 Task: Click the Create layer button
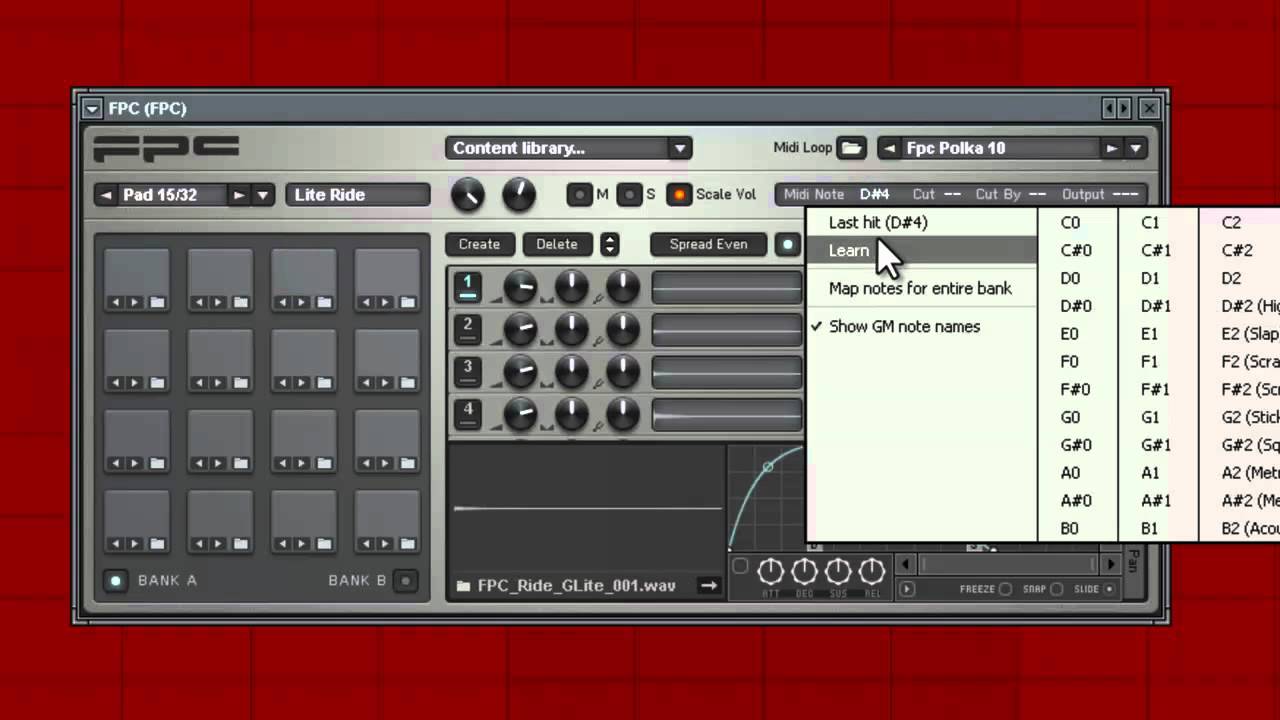click(x=479, y=244)
